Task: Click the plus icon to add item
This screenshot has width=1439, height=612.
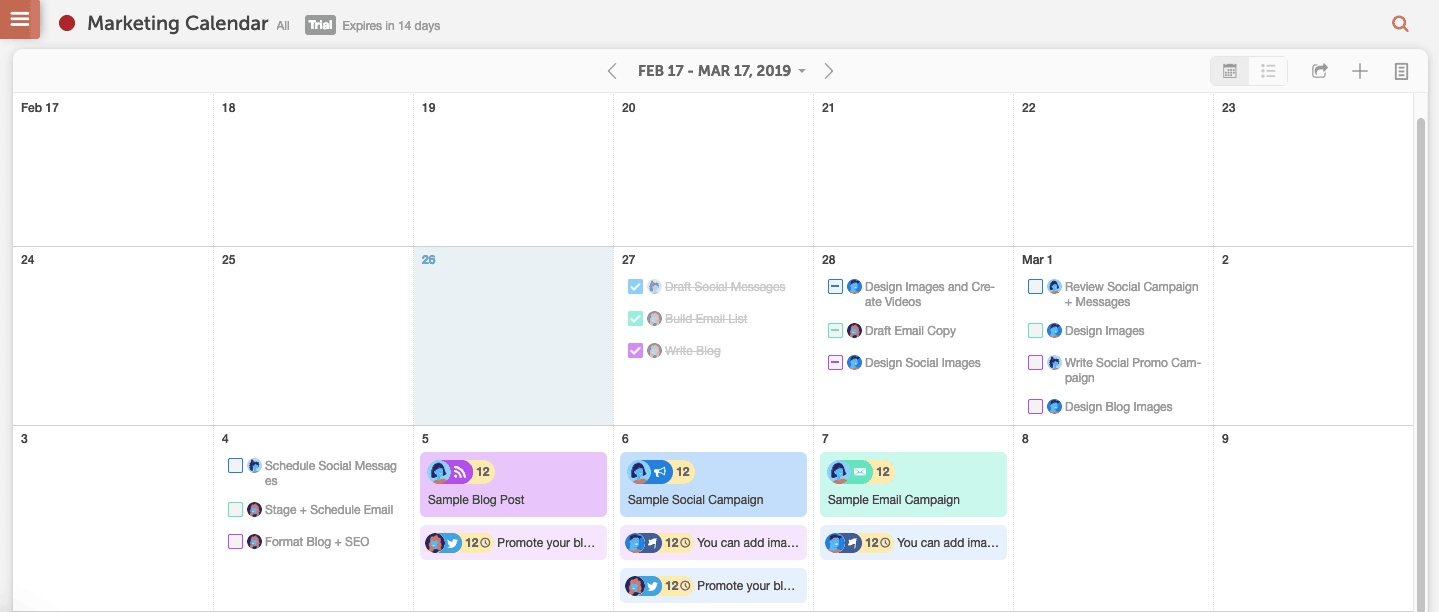Action: (1359, 71)
